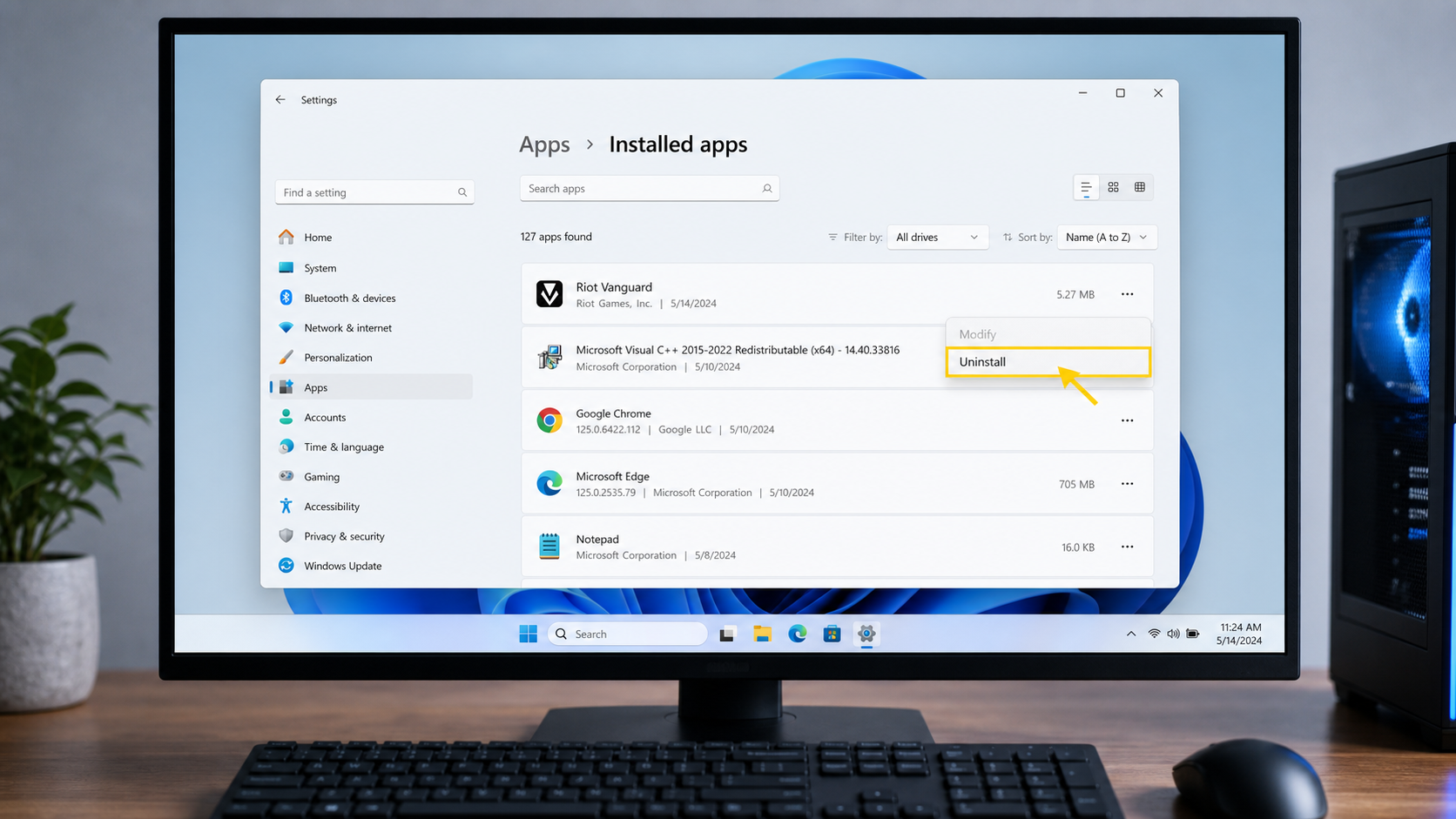Show hidden system tray icons
The height and width of the screenshot is (819, 1456).
[x=1131, y=634]
